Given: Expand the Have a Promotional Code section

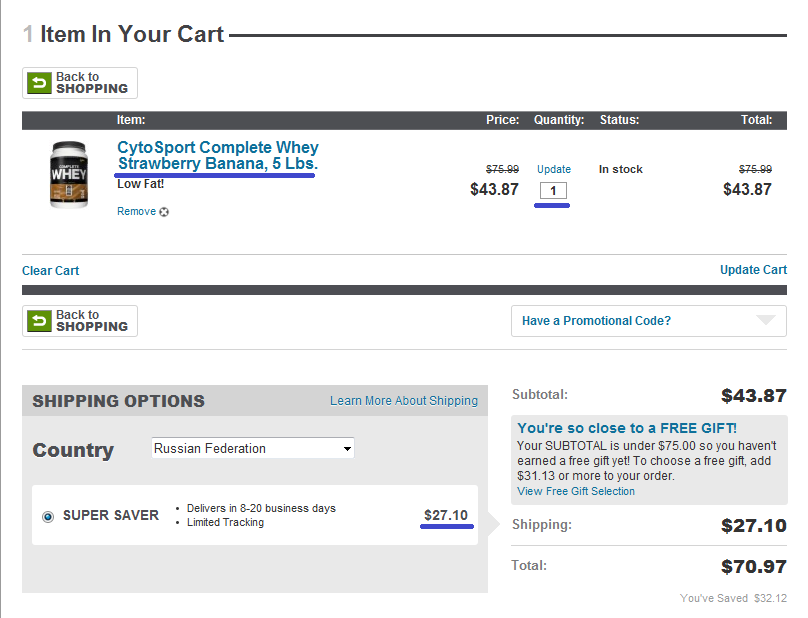Looking at the screenshot, I should click(x=597, y=321).
